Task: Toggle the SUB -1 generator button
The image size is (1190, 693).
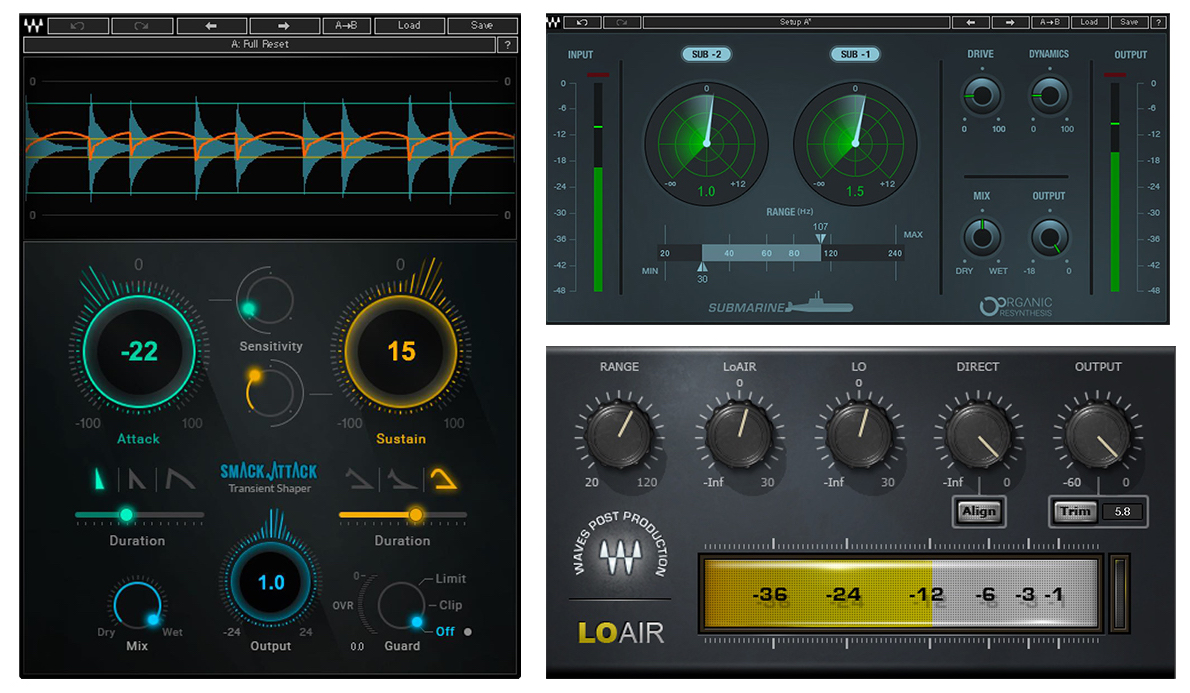Action: pos(855,55)
